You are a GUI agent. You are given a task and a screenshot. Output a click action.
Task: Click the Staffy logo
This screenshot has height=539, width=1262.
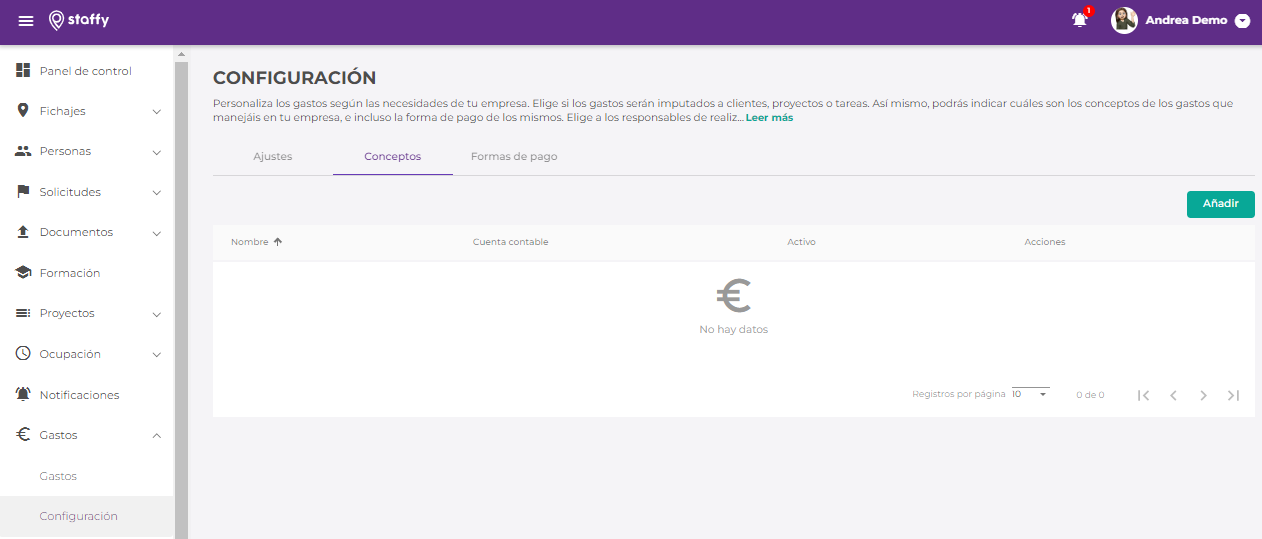tap(79, 20)
